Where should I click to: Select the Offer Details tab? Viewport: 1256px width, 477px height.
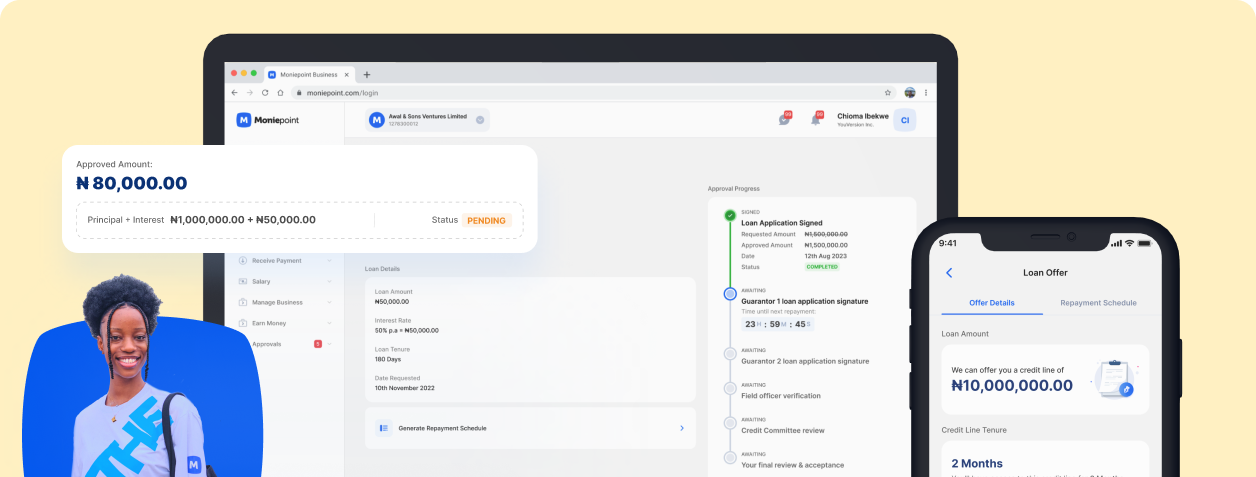tap(992, 303)
